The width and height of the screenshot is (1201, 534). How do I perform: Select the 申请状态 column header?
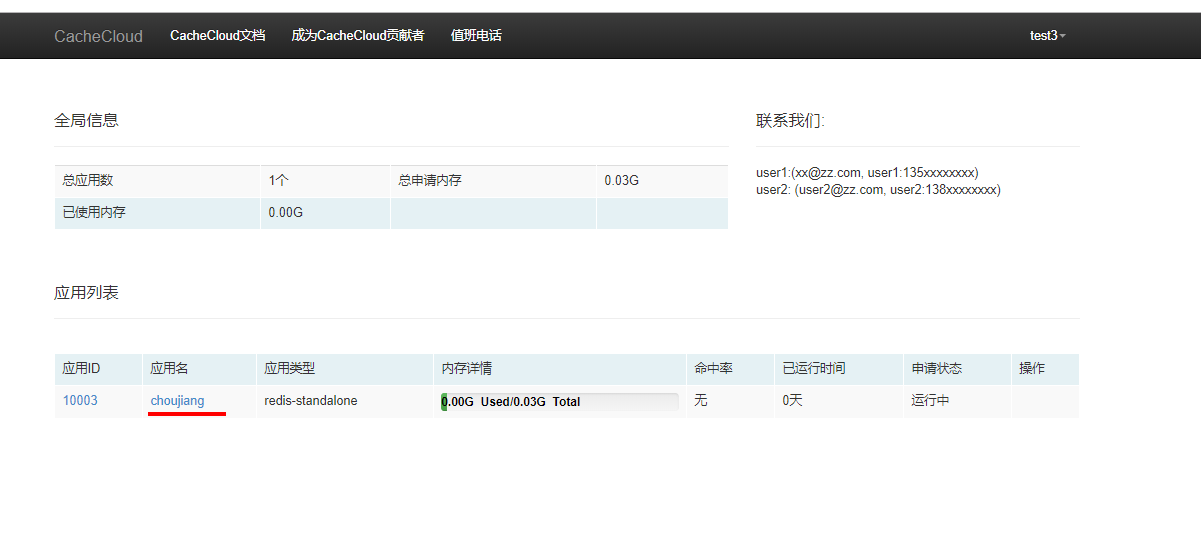957,369
